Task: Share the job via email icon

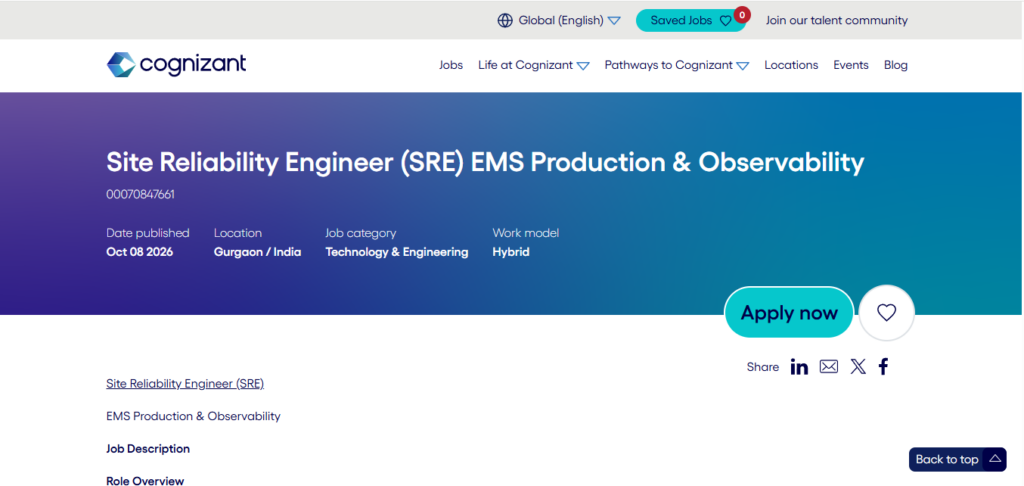Action: coord(829,367)
